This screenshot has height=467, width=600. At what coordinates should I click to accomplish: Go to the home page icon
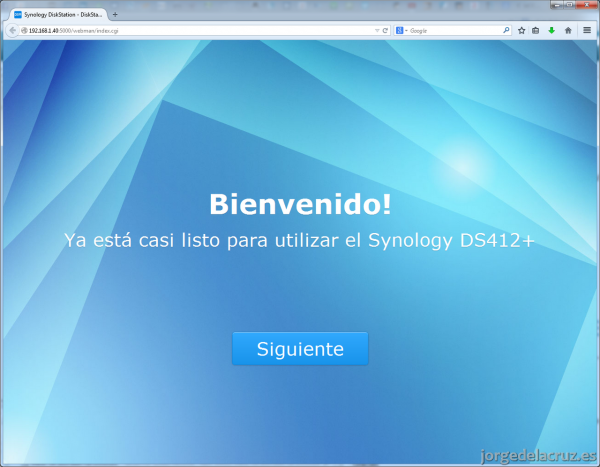coord(568,31)
